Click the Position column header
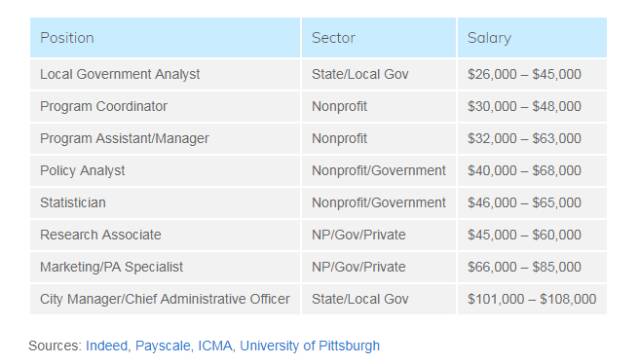Viewport: 640px width, 364px height. pos(165,38)
